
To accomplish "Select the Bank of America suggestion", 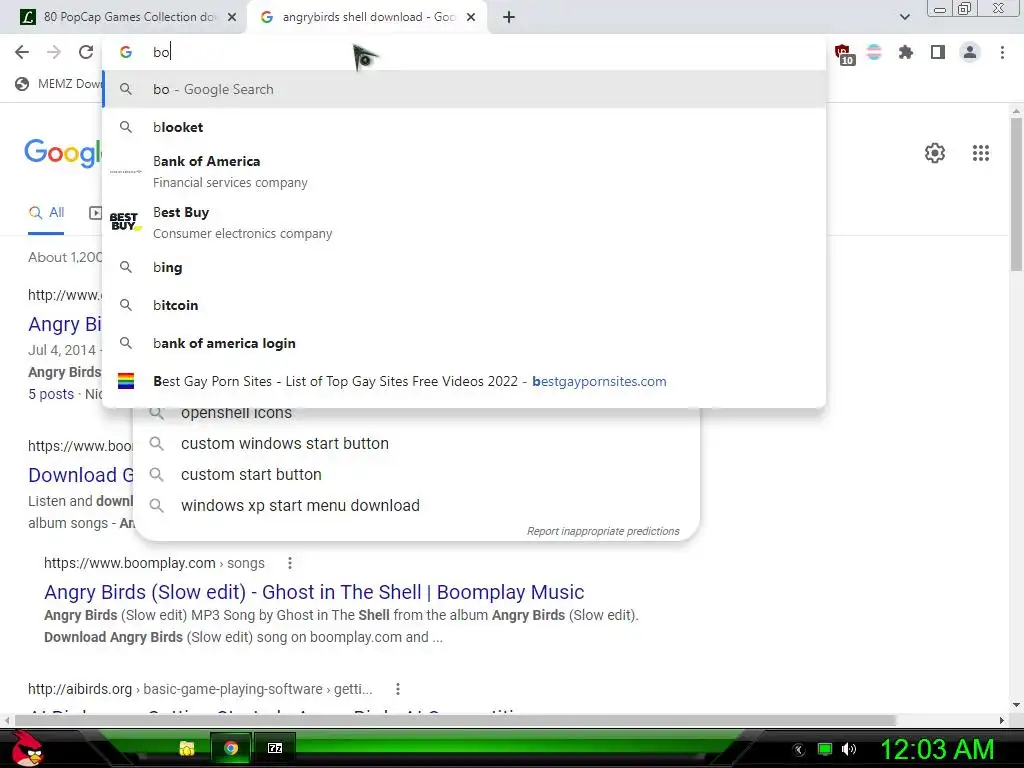I will 464,171.
